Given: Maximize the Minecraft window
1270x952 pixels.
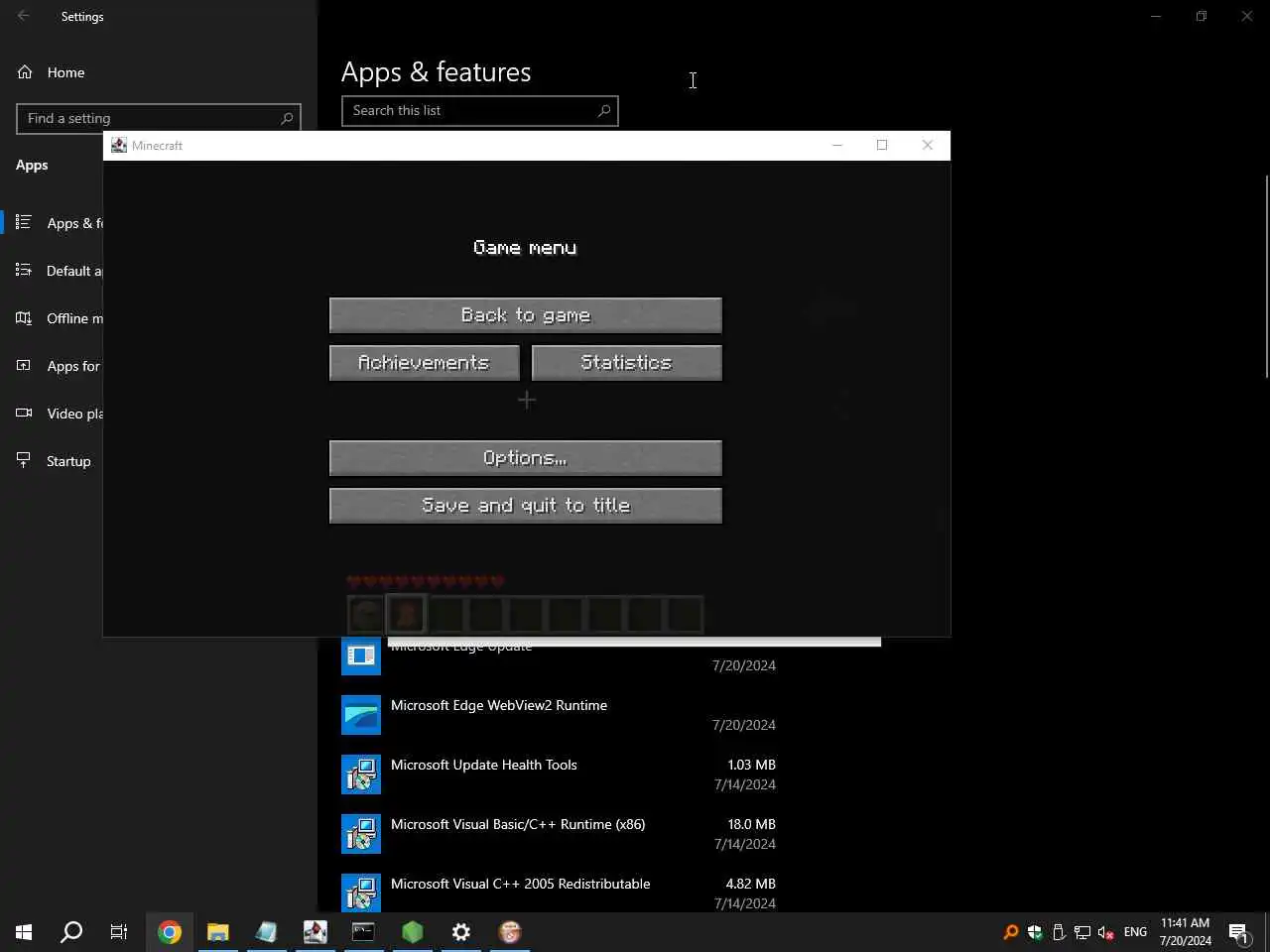Looking at the screenshot, I should (882, 145).
